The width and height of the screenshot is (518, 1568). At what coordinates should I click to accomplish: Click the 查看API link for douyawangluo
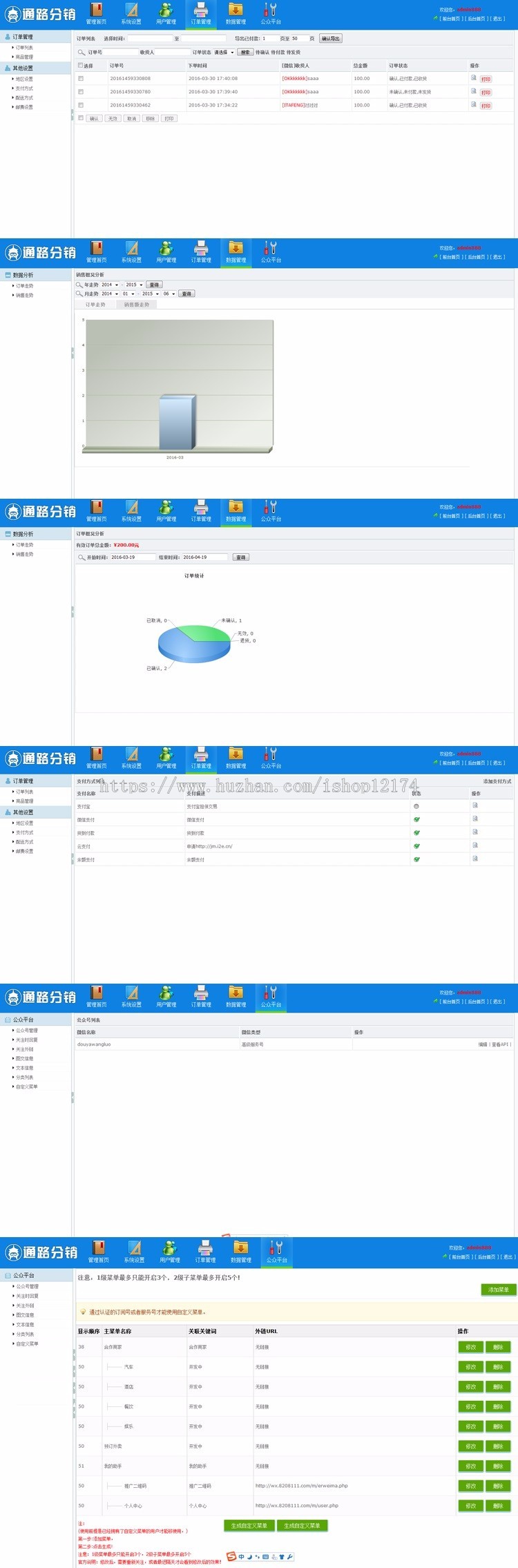(x=499, y=1044)
